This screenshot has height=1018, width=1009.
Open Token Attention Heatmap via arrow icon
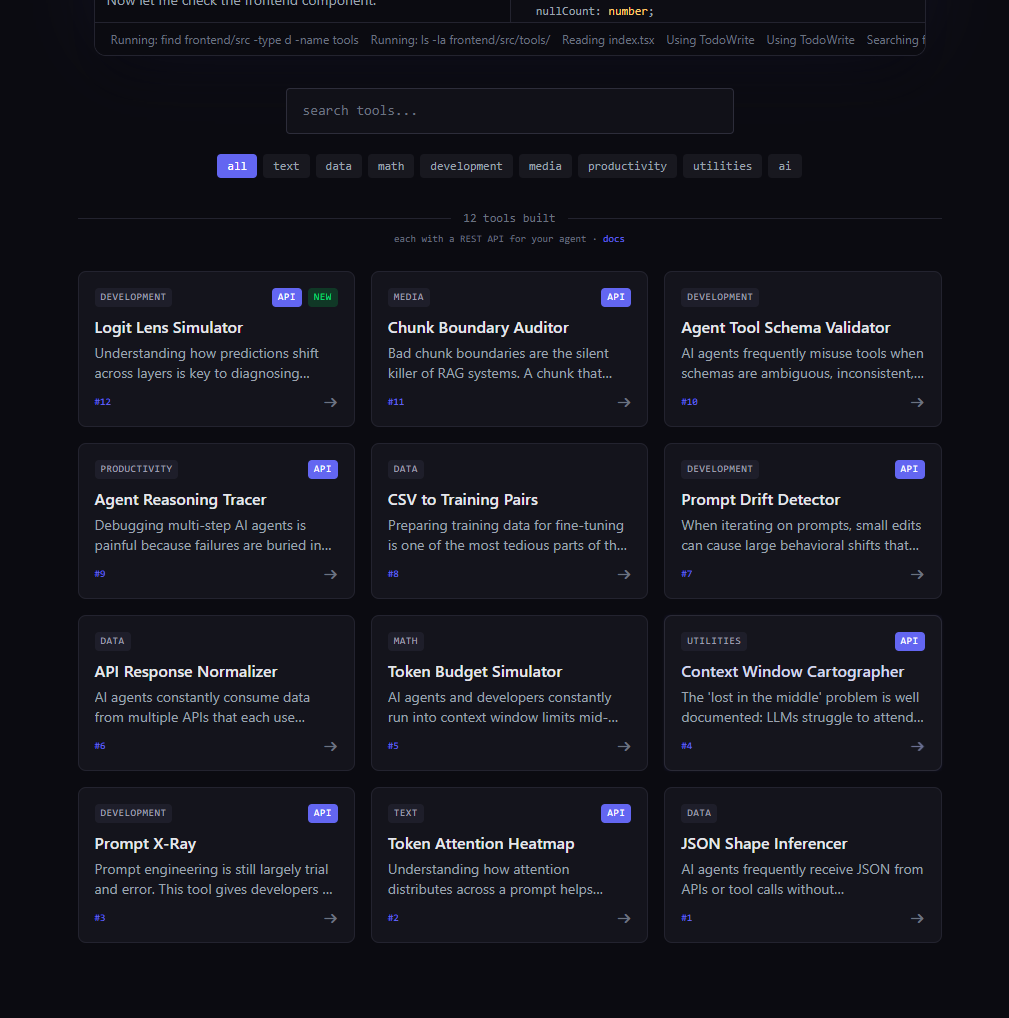tap(624, 919)
